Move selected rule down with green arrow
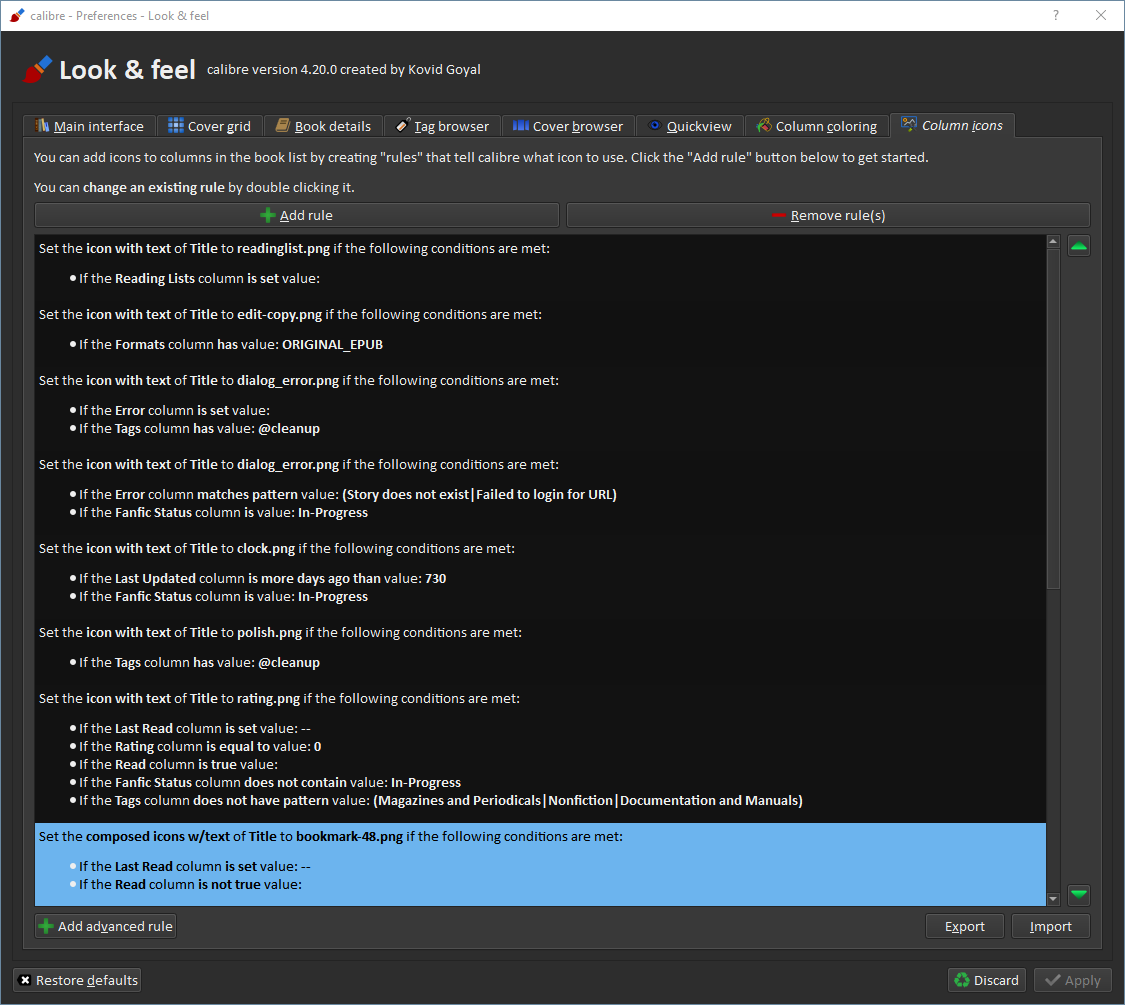The height and width of the screenshot is (1005, 1125). pyautogui.click(x=1078, y=894)
